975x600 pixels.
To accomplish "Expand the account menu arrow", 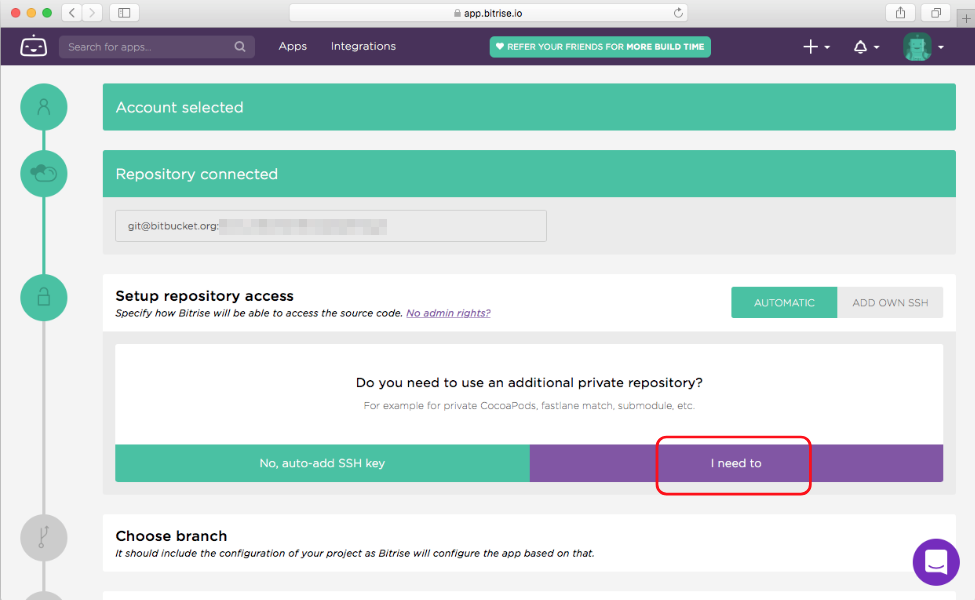I will [x=941, y=47].
